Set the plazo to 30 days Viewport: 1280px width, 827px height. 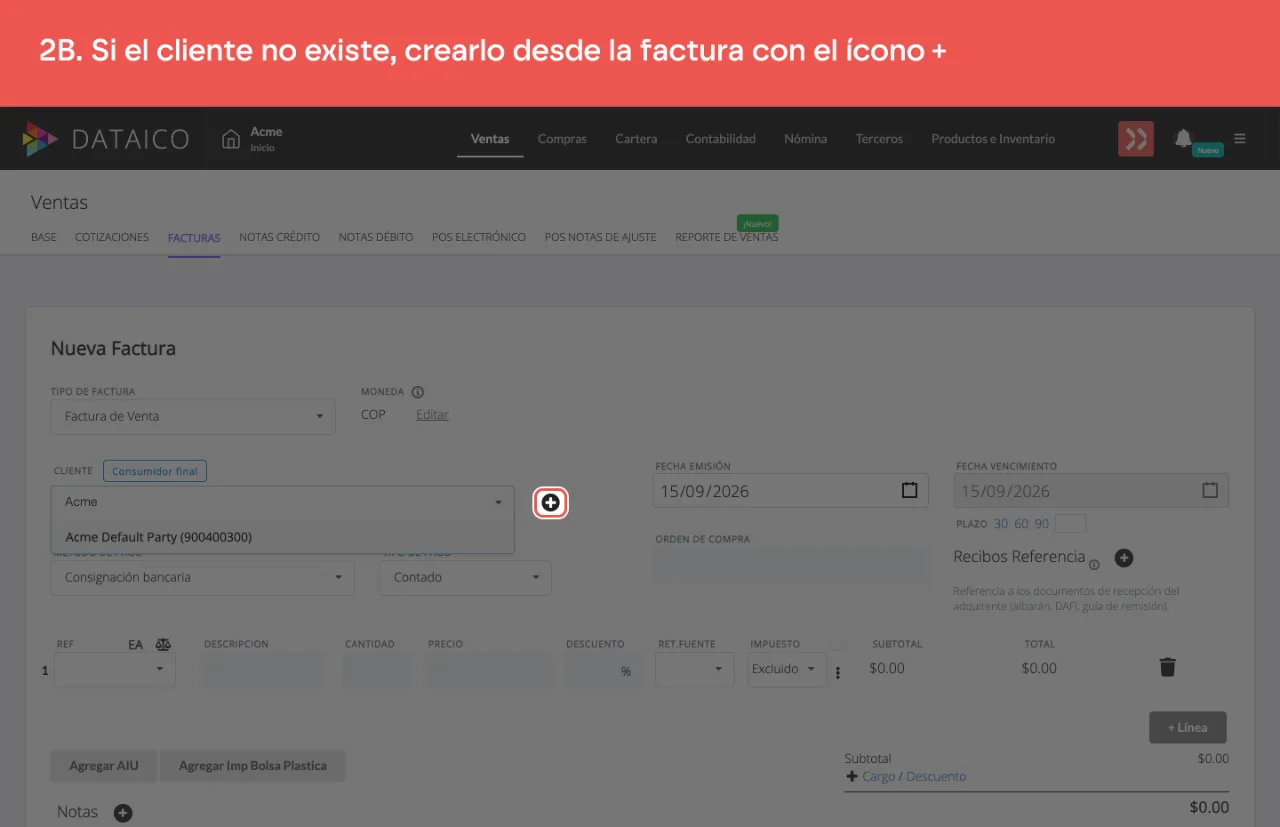(x=1001, y=524)
